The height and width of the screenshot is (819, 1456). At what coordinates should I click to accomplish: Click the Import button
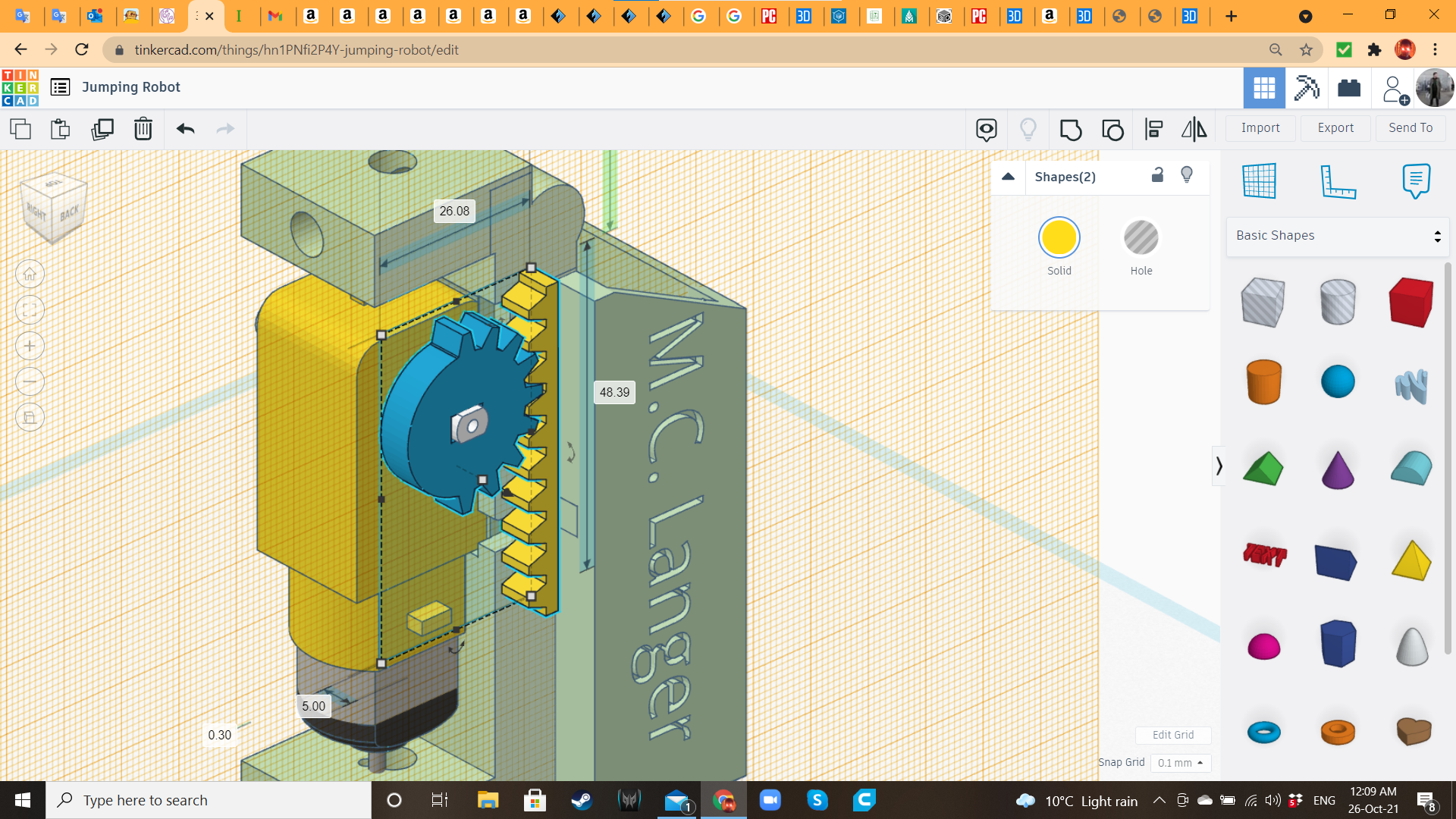coord(1260,128)
